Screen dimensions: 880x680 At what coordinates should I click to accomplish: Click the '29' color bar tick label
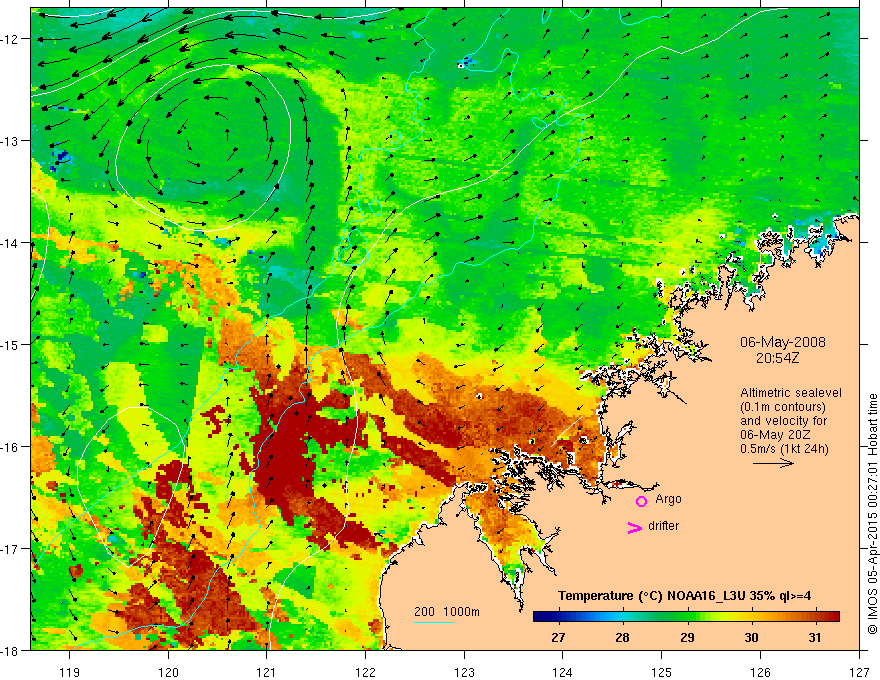(x=687, y=637)
